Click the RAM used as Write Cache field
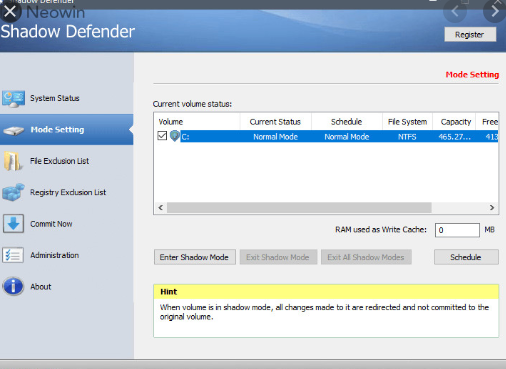This screenshot has height=369, width=506. point(457,230)
